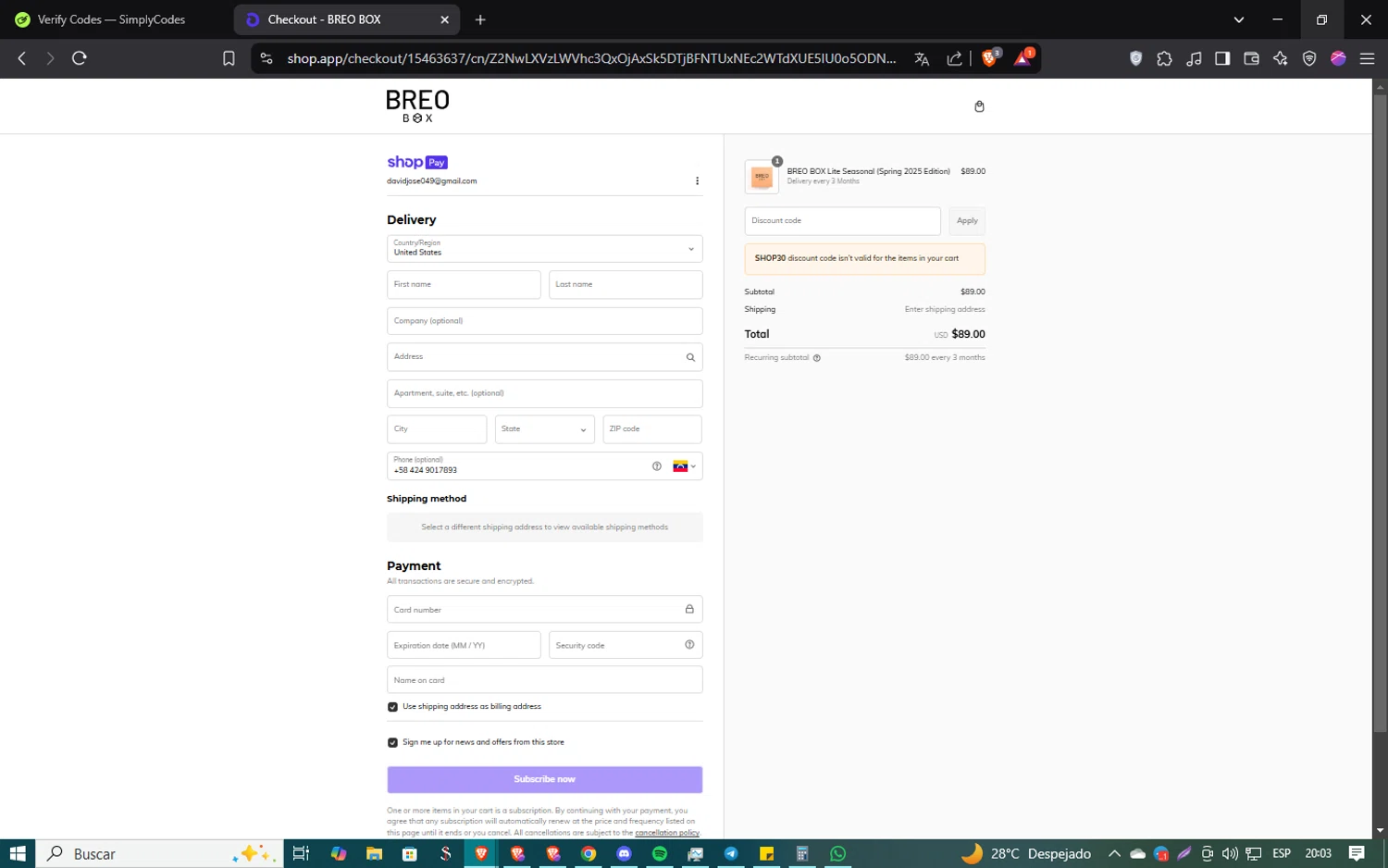Select the Checkout - BREO BOX tab
Viewport: 1388px width, 868px height.
tap(347, 19)
